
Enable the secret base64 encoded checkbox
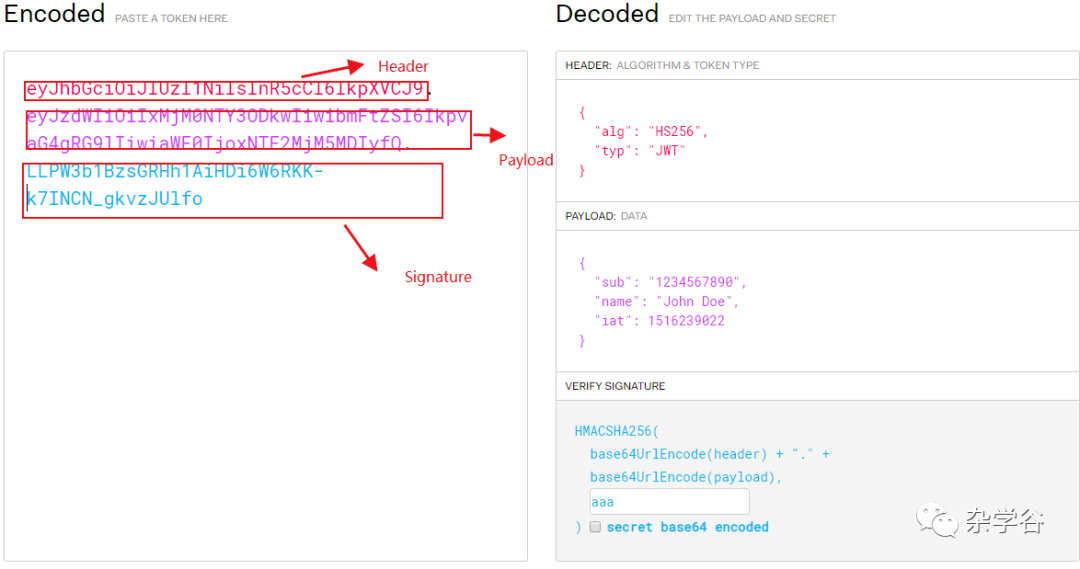point(595,527)
